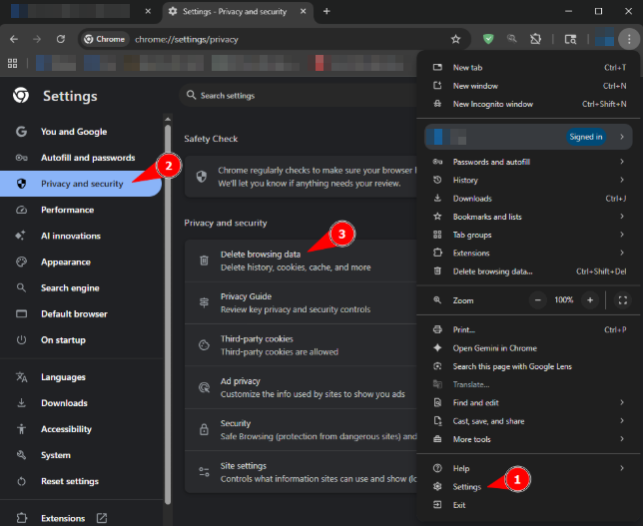Increase zoom with the plus button
643x526 pixels.
pyautogui.click(x=590, y=300)
